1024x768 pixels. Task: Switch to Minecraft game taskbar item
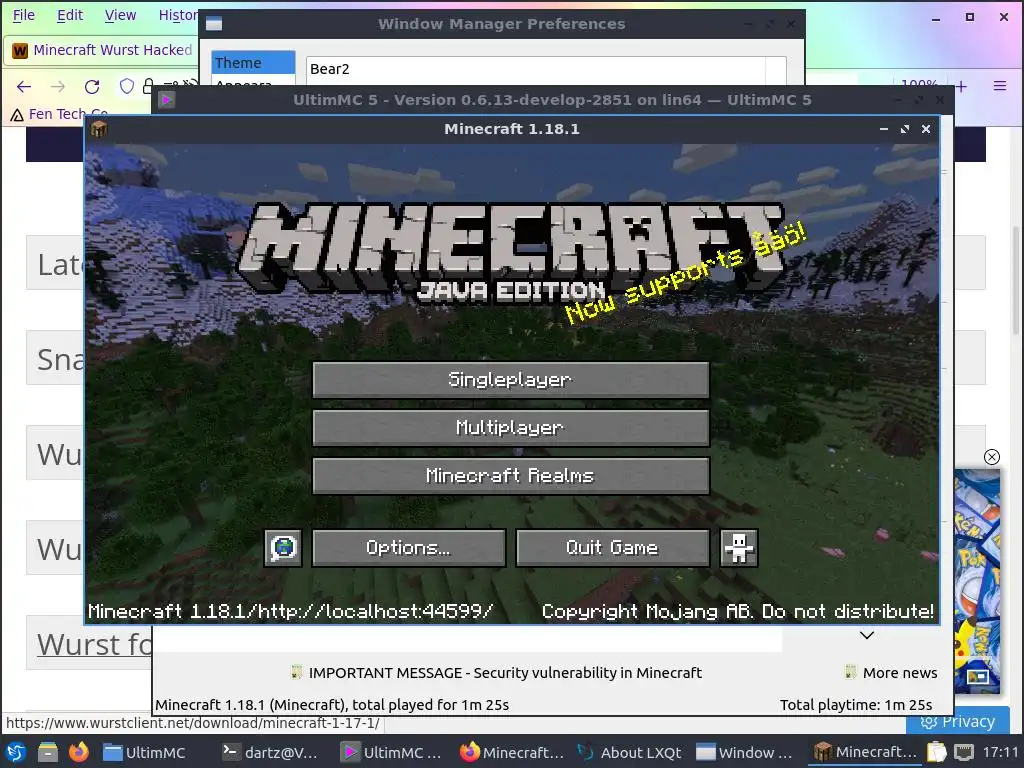(865, 753)
